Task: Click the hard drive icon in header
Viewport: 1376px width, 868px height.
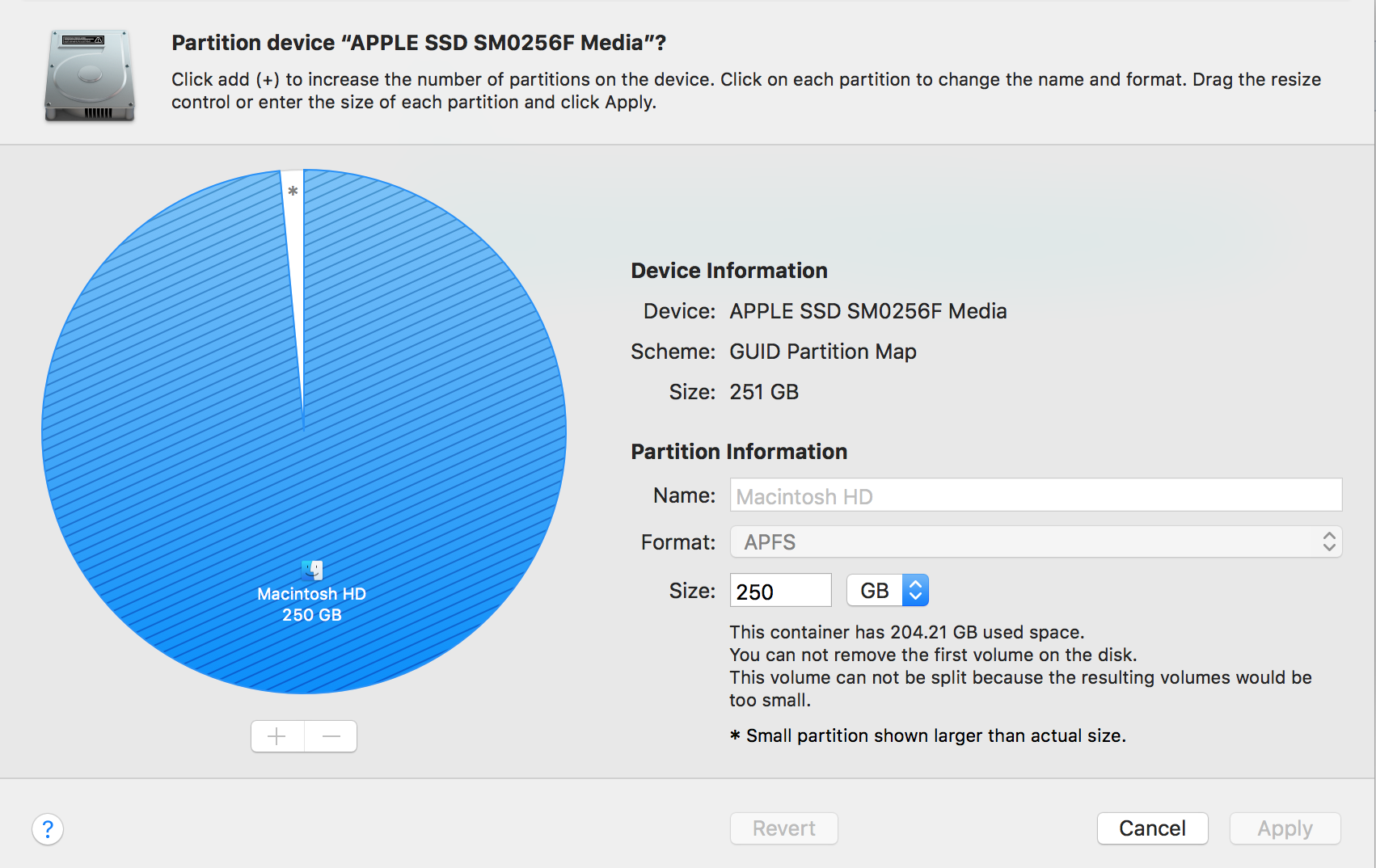Action: [x=89, y=75]
